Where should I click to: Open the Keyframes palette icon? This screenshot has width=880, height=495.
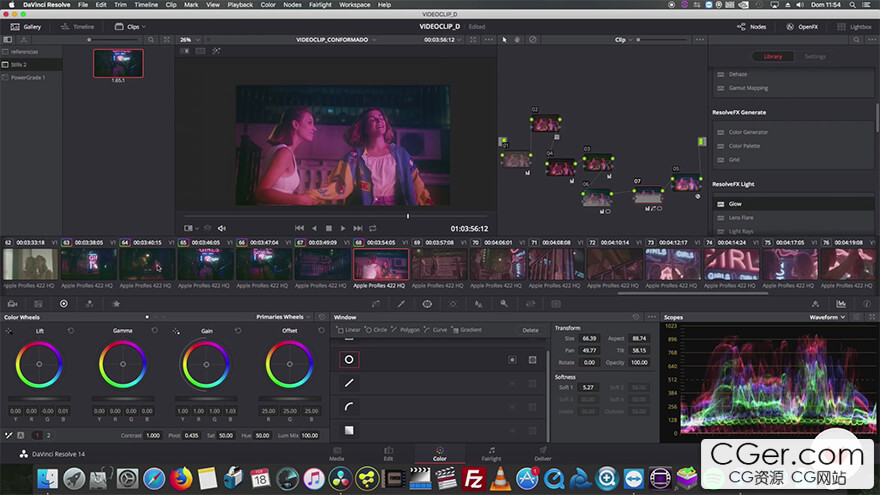coord(815,304)
